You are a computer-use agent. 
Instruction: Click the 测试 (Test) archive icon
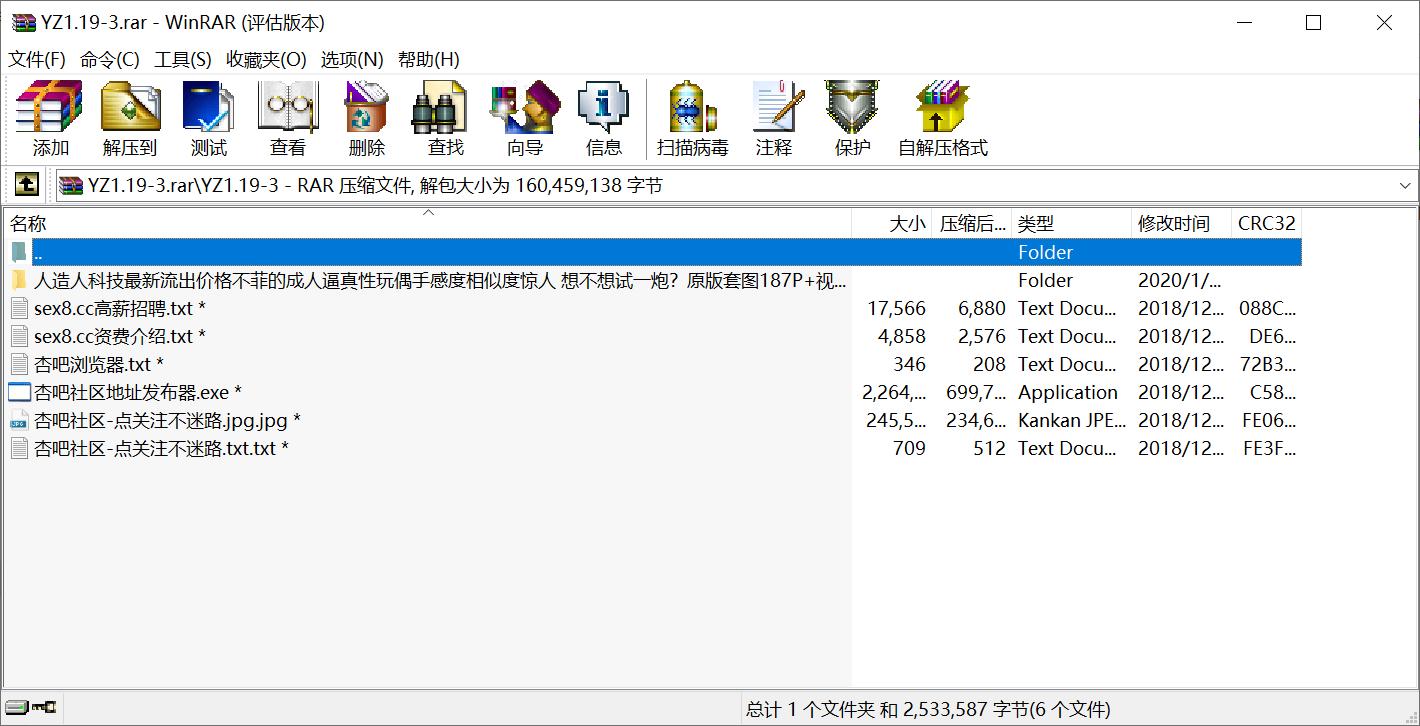(209, 108)
